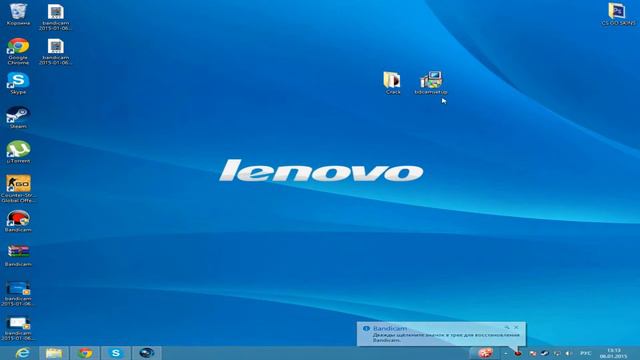Screen dimensions: 640x360
Task: Open File Explorer from the taskbar
Action: click(54, 353)
